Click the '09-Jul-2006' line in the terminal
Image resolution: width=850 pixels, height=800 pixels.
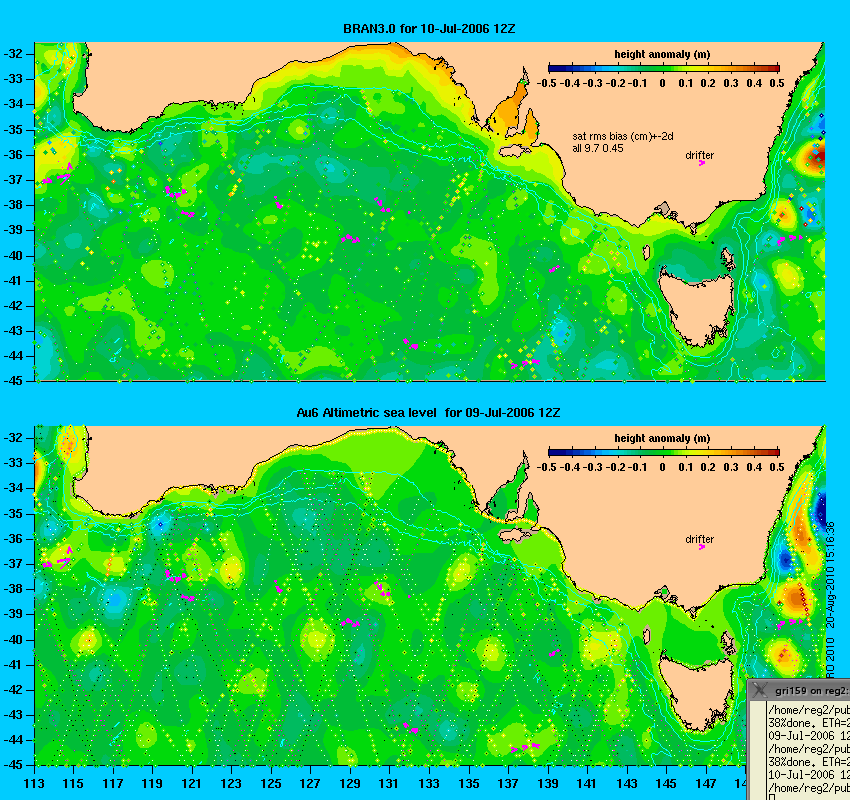pyautogui.click(x=808, y=736)
